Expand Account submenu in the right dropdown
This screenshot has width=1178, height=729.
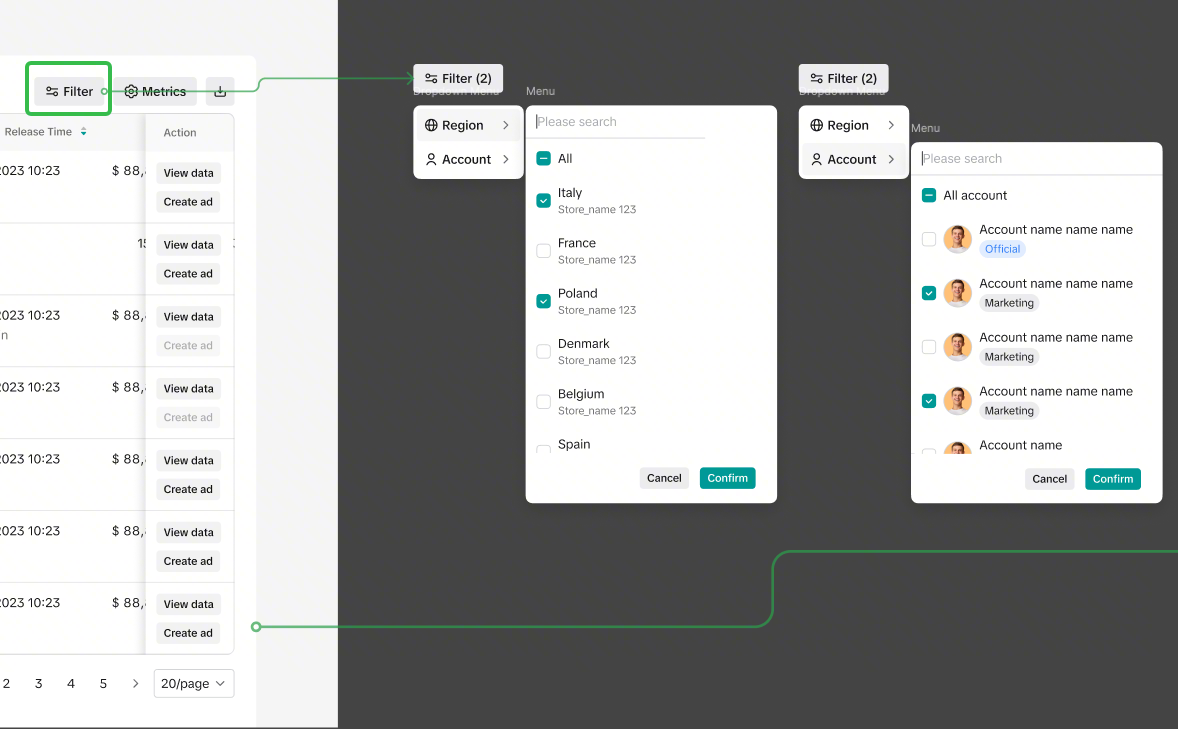(891, 159)
